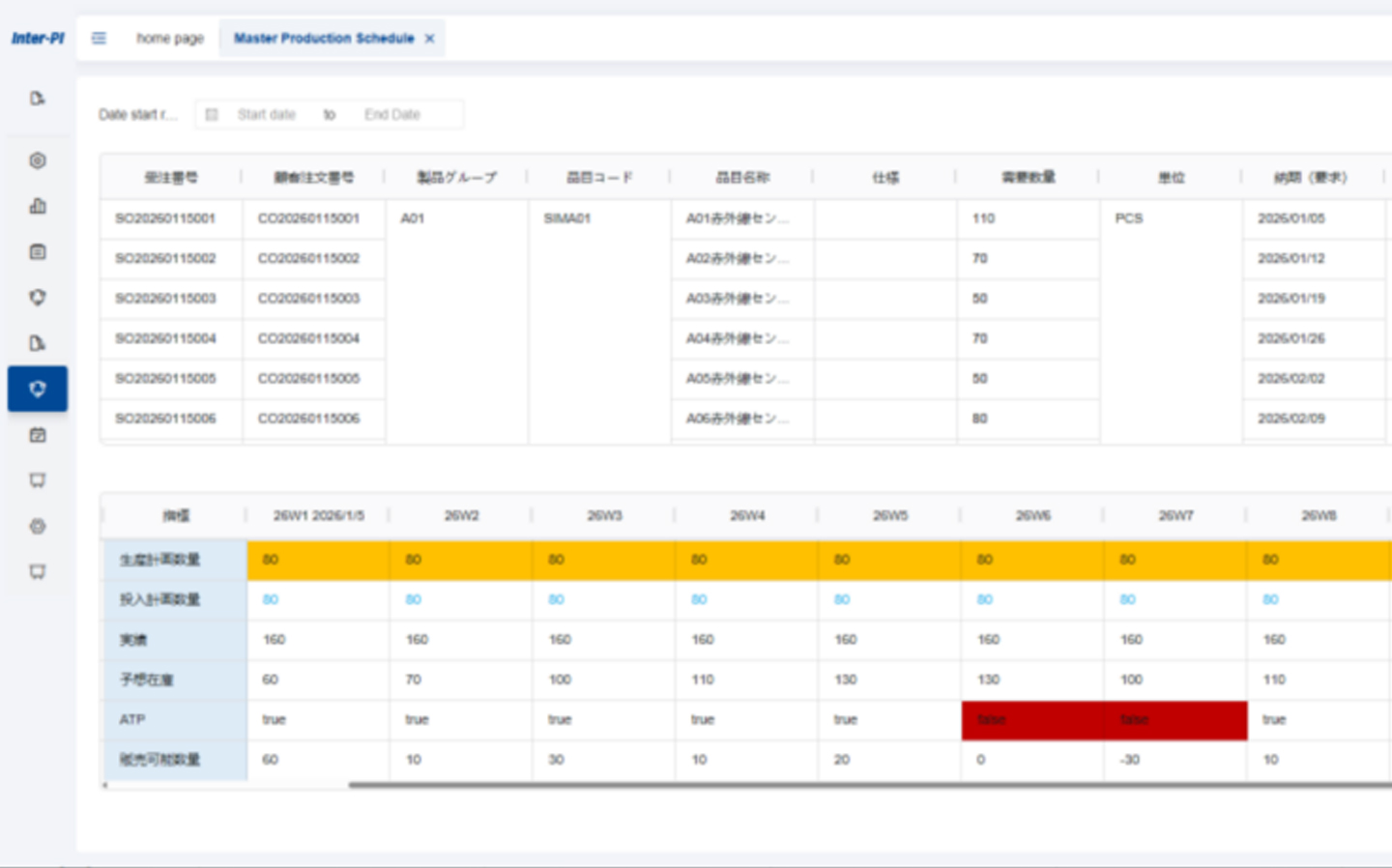The image size is (1392, 868).
Task: Click the horizontal scrollbar under the schedule table
Action: tap(870, 785)
